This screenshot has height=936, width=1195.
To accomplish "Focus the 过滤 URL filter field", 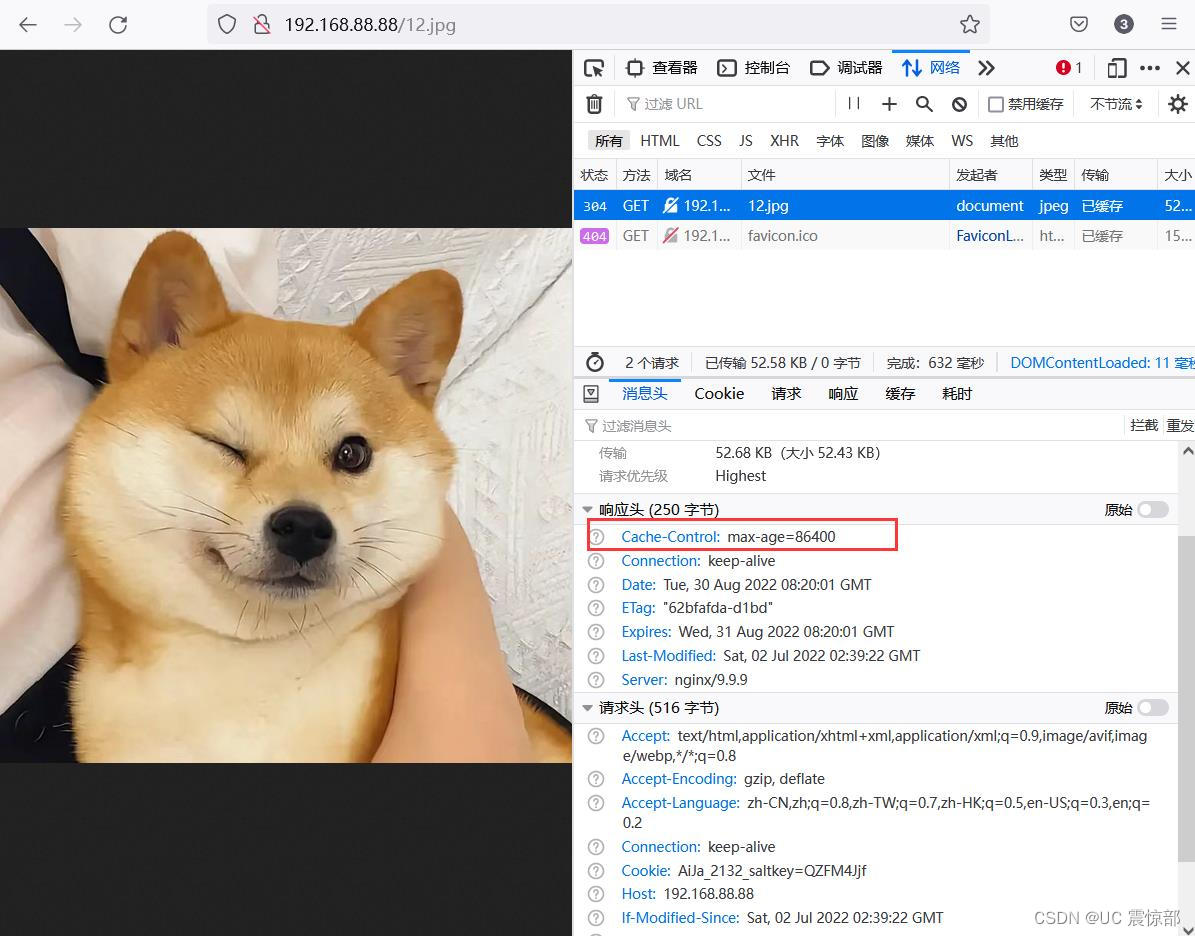I will (x=728, y=104).
